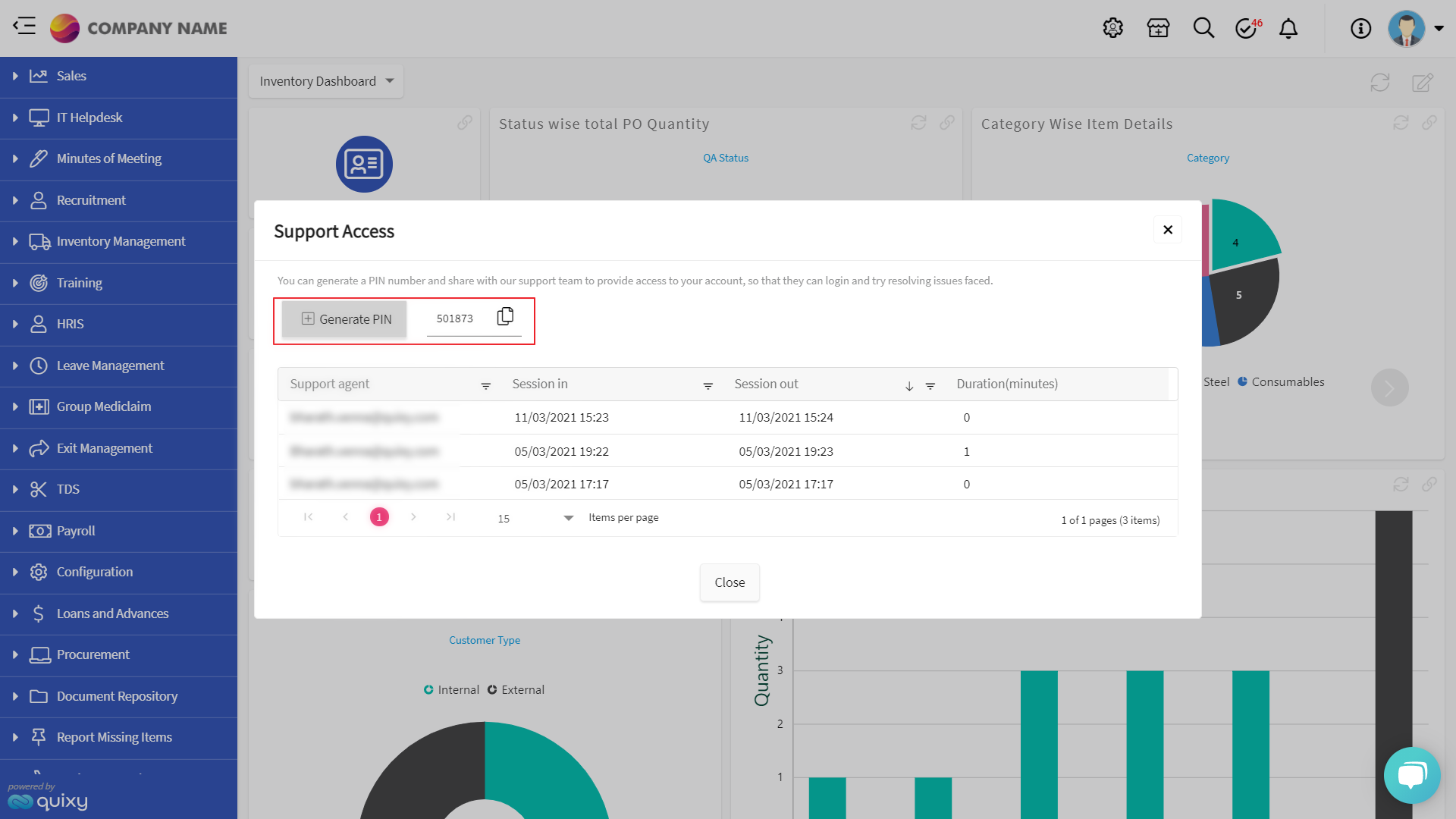Open the user profile avatar
Viewport: 1456px width, 819px height.
pos(1407,28)
